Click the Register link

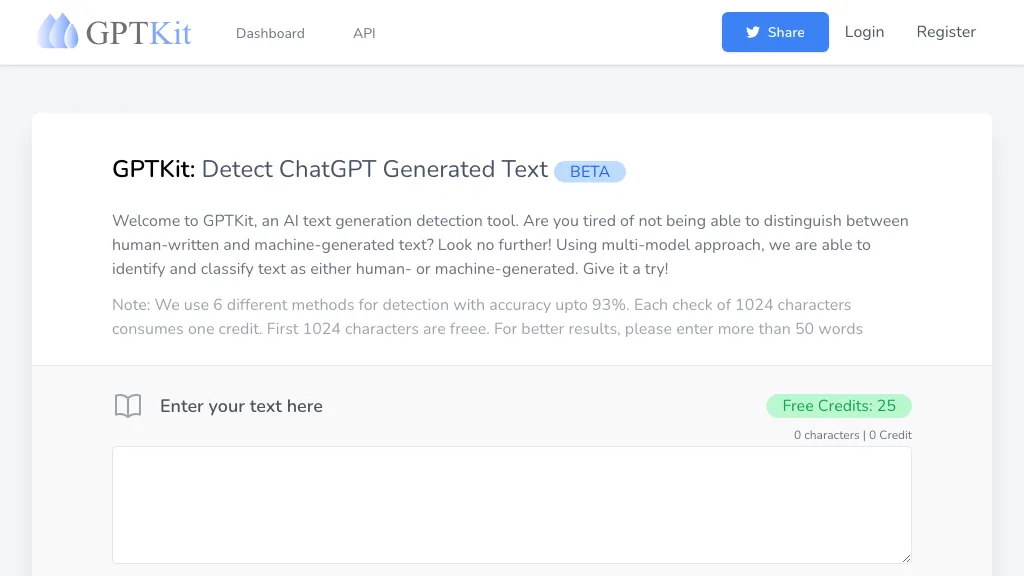tap(945, 31)
